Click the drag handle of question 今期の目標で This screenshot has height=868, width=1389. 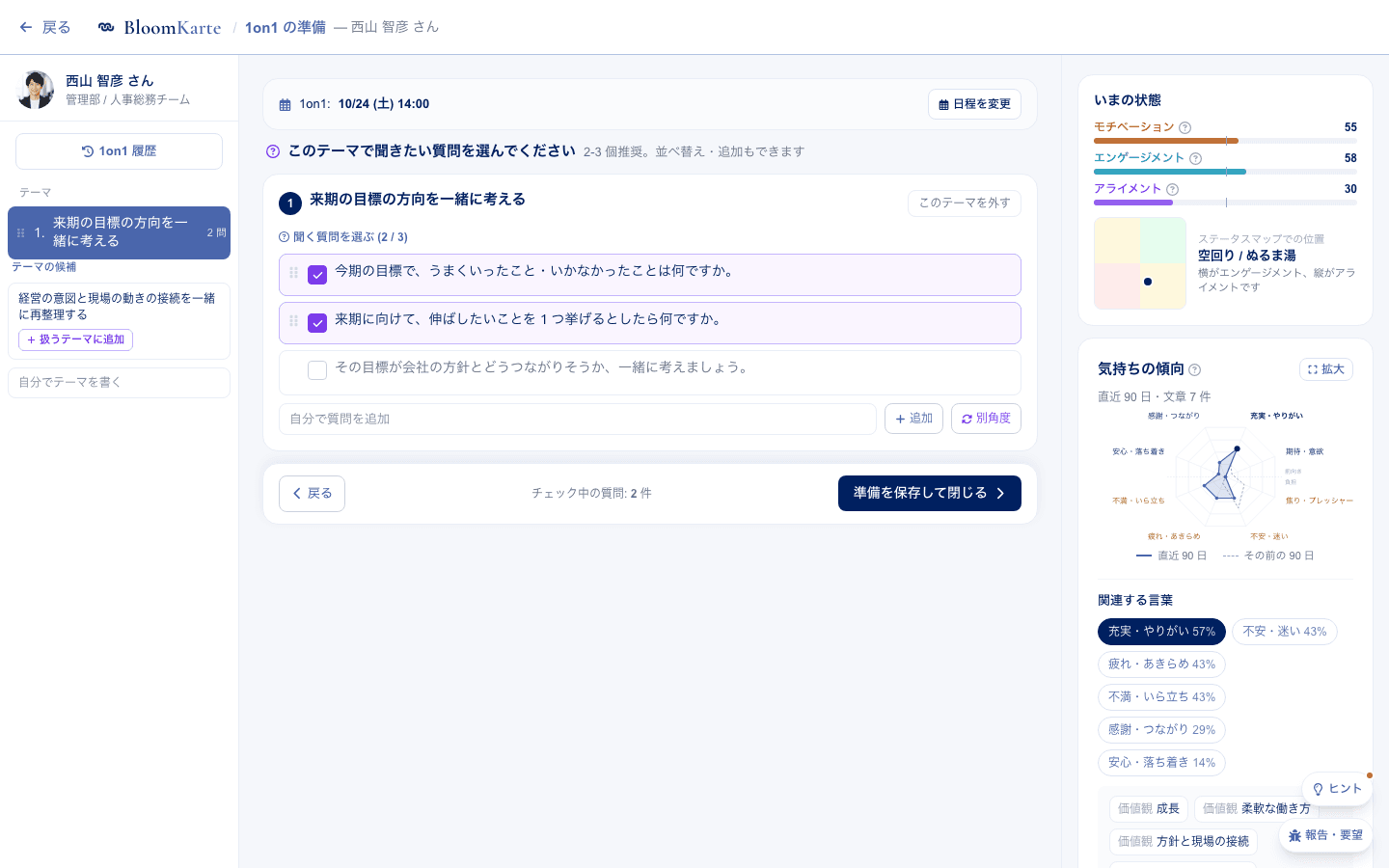coord(294,273)
